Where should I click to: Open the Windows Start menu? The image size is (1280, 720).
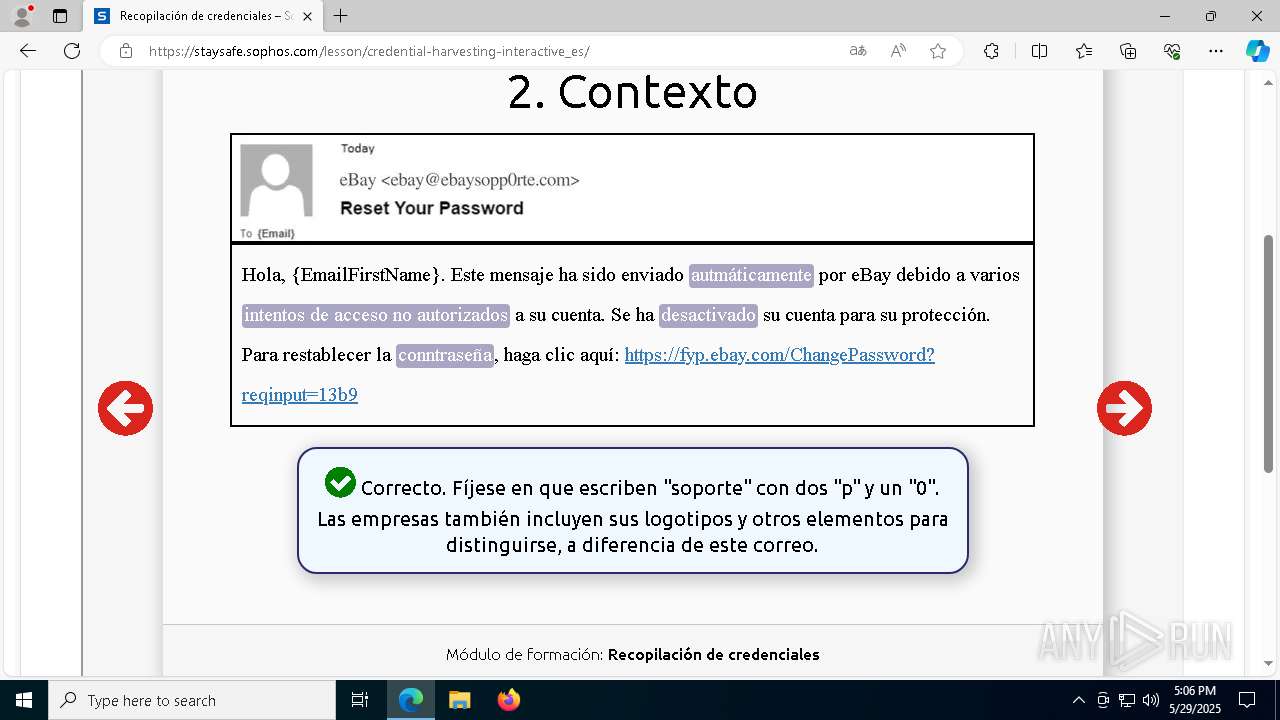click(x=24, y=700)
